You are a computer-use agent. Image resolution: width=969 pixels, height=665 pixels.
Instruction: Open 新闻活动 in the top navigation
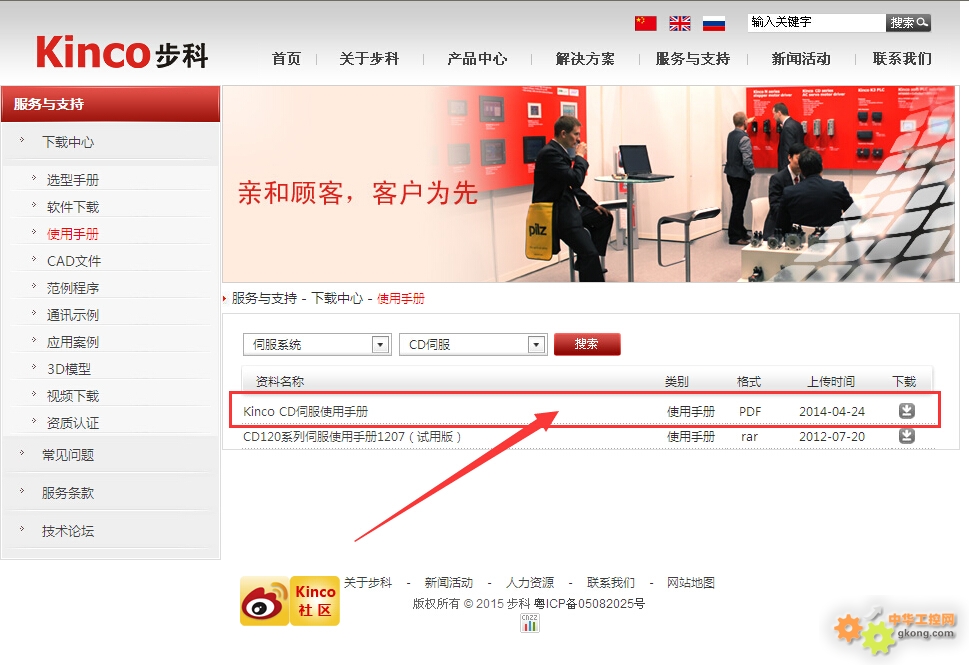click(801, 59)
